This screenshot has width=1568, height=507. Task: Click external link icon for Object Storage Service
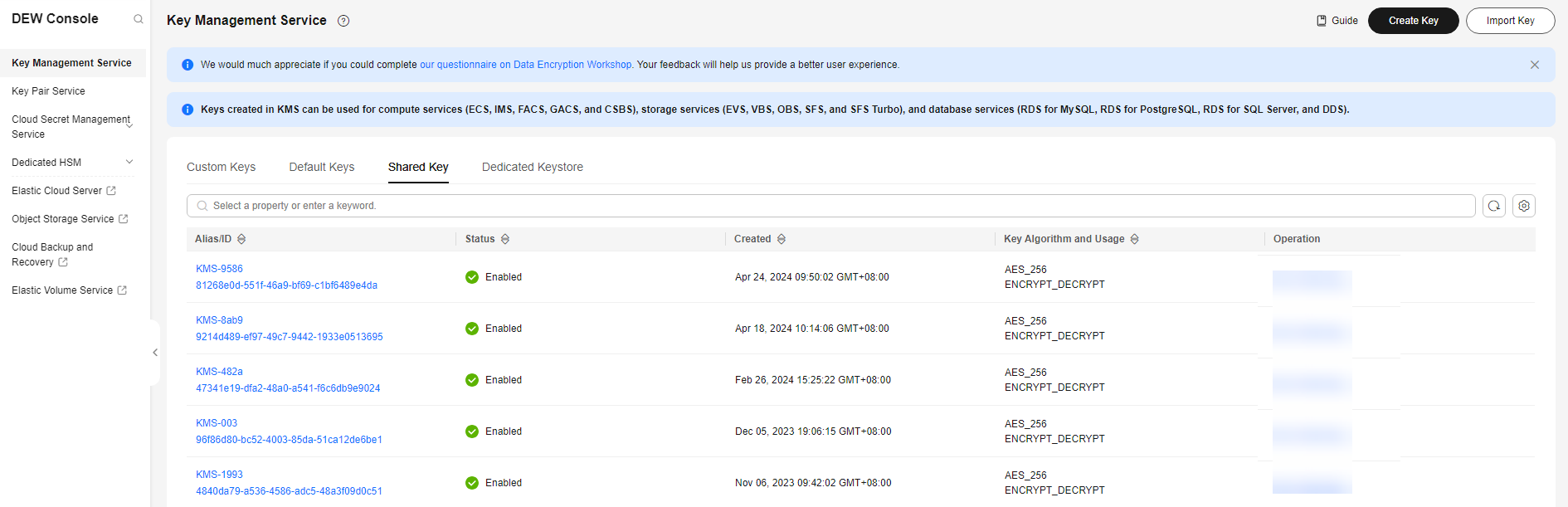124,219
